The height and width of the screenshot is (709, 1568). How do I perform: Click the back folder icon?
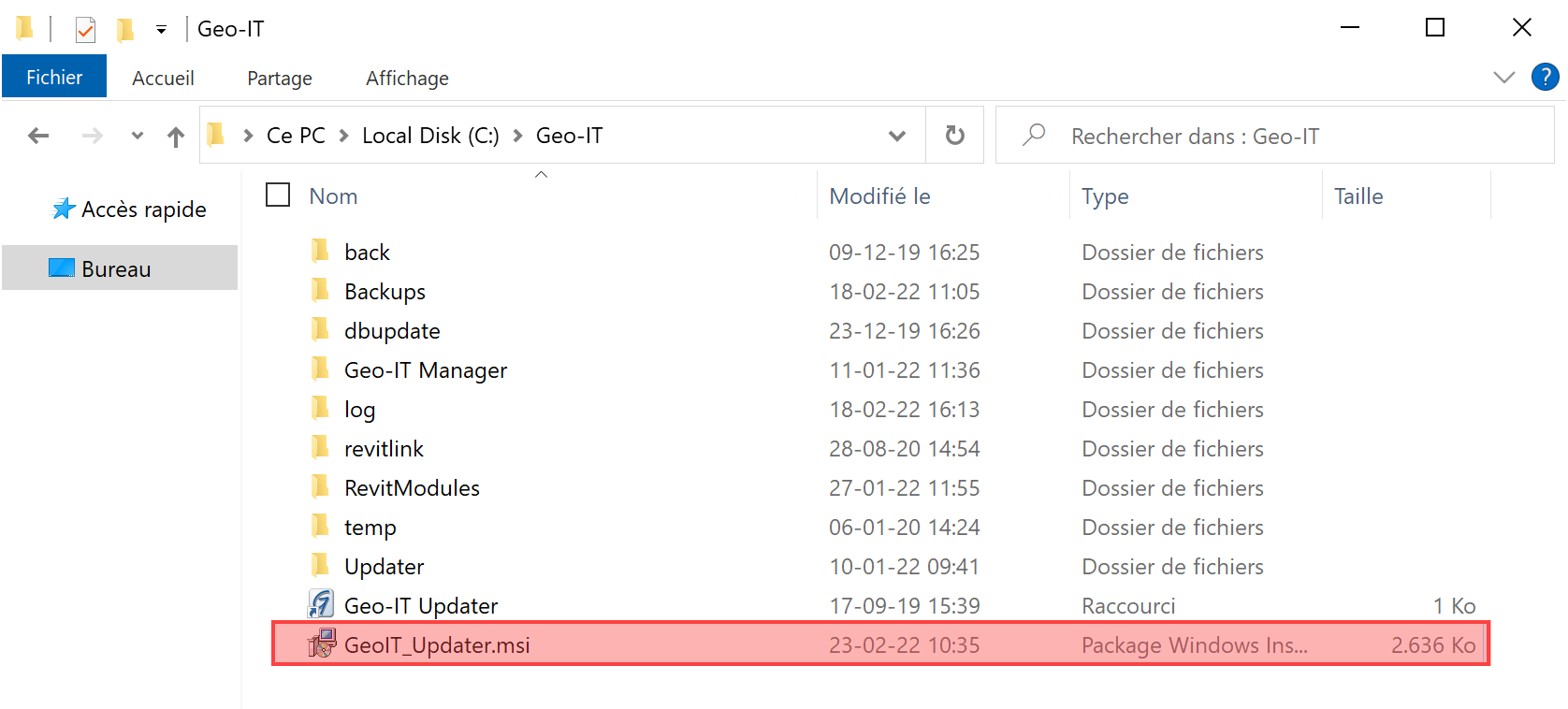coord(320,250)
